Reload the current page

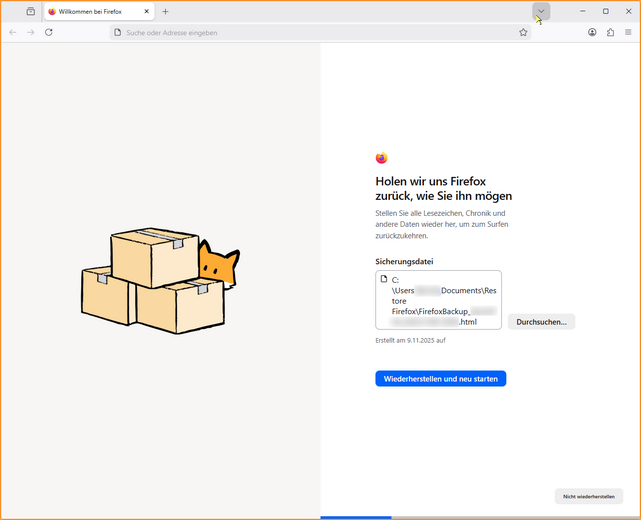(49, 32)
